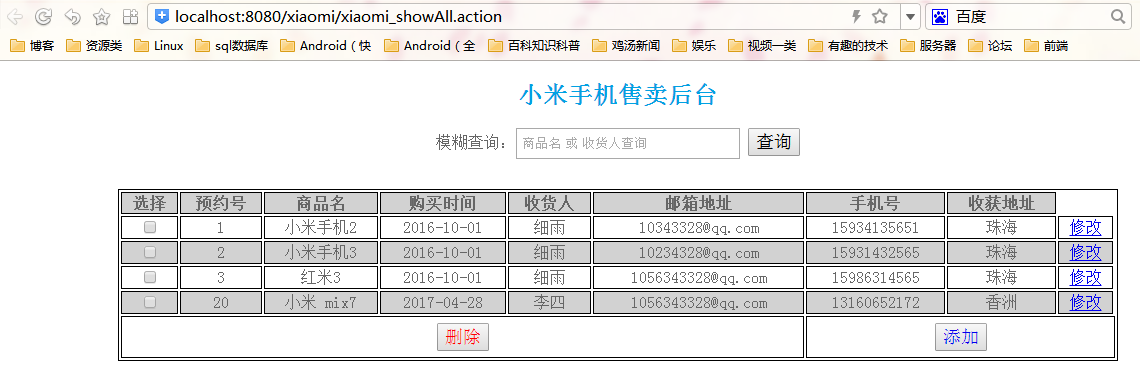Click the 收货人 column header
This screenshot has width=1140, height=373.
pos(549,203)
